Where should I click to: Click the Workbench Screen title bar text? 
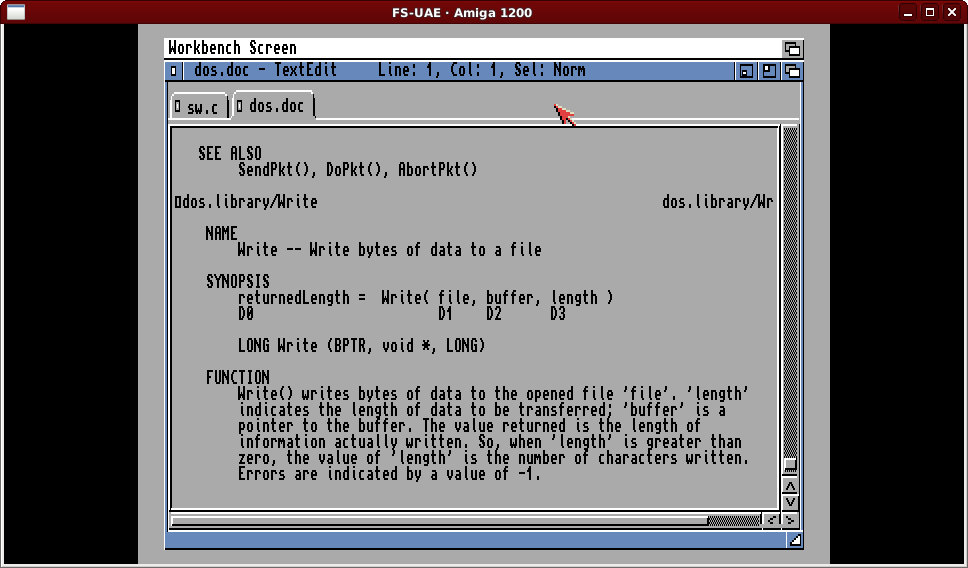coord(232,48)
